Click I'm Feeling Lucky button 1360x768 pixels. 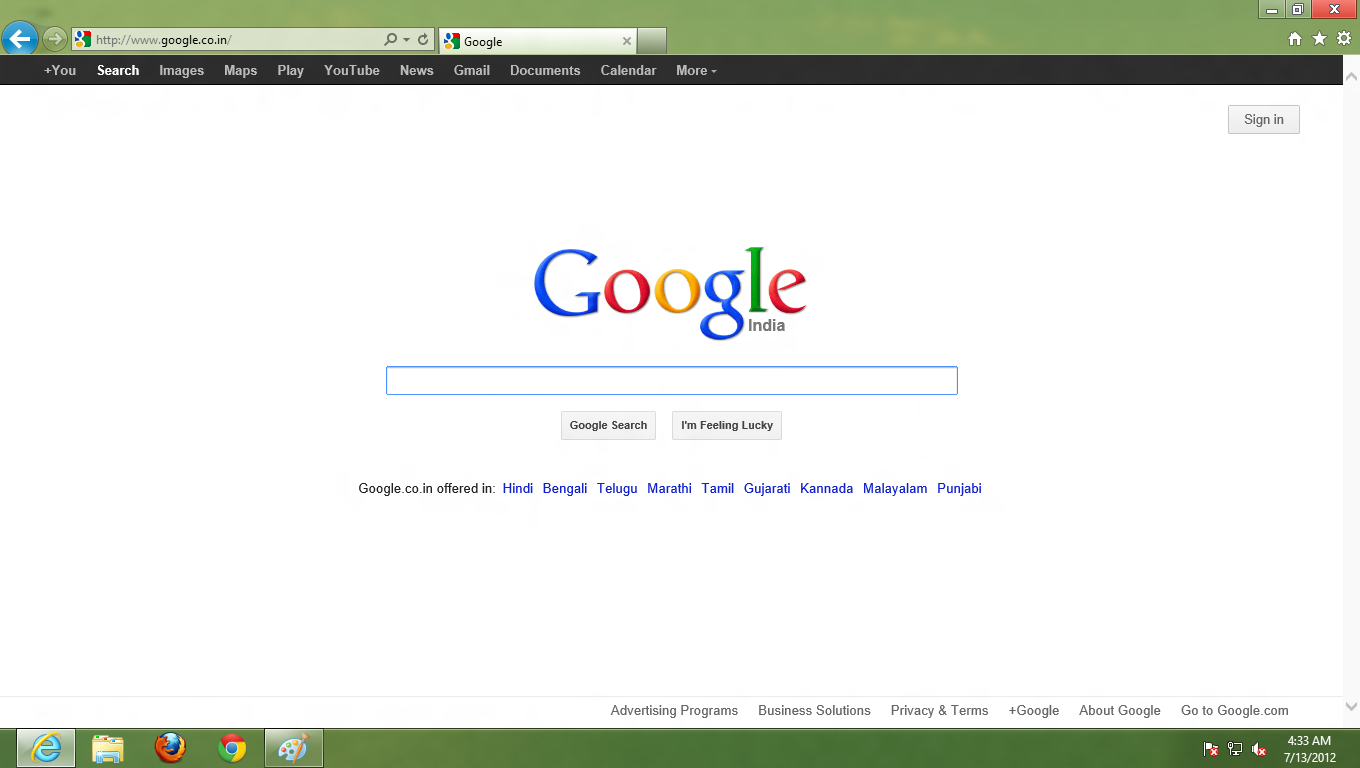[x=727, y=425]
